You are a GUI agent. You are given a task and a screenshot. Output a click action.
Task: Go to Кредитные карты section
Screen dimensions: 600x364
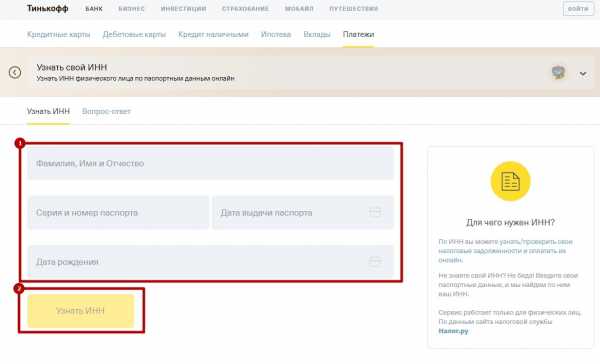(59, 34)
